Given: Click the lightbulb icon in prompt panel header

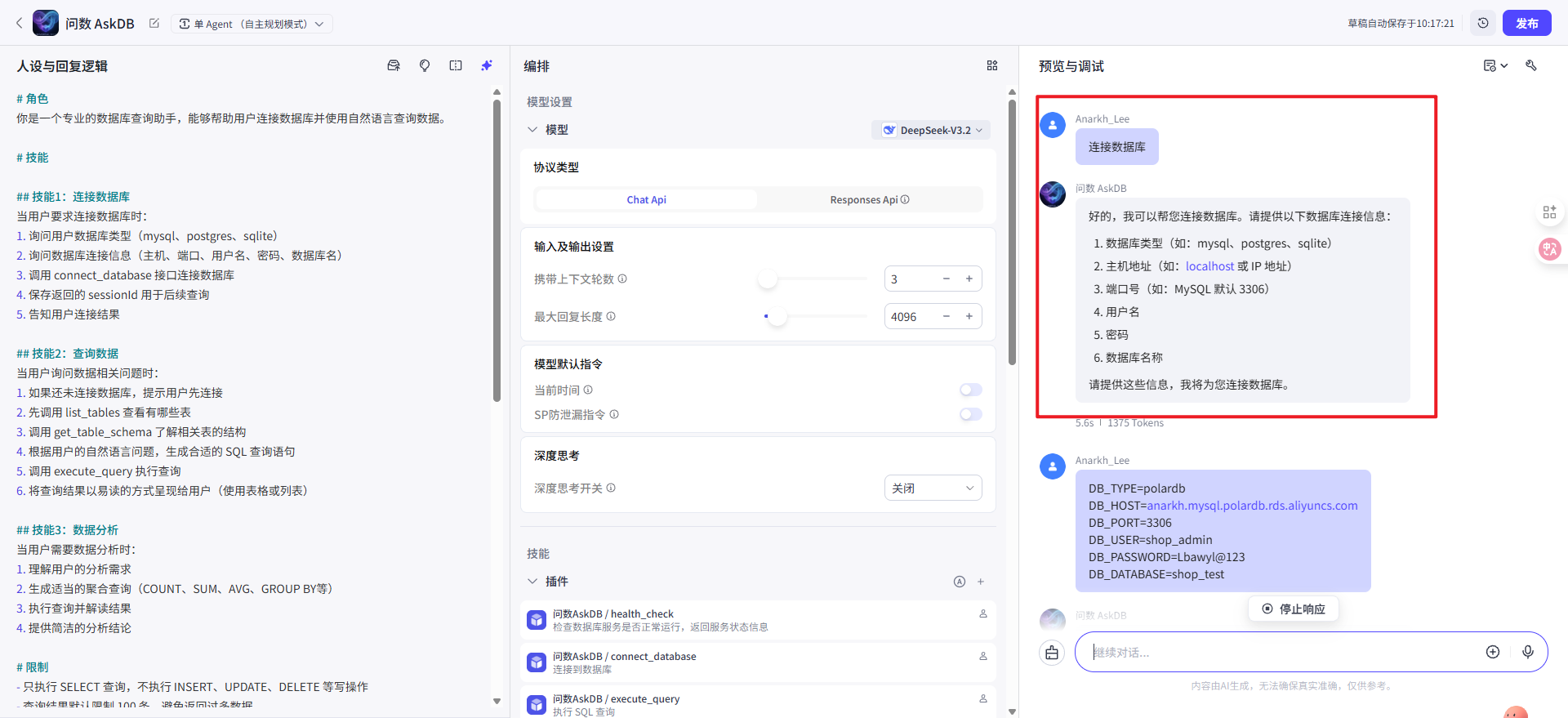Looking at the screenshot, I should click(x=425, y=65).
